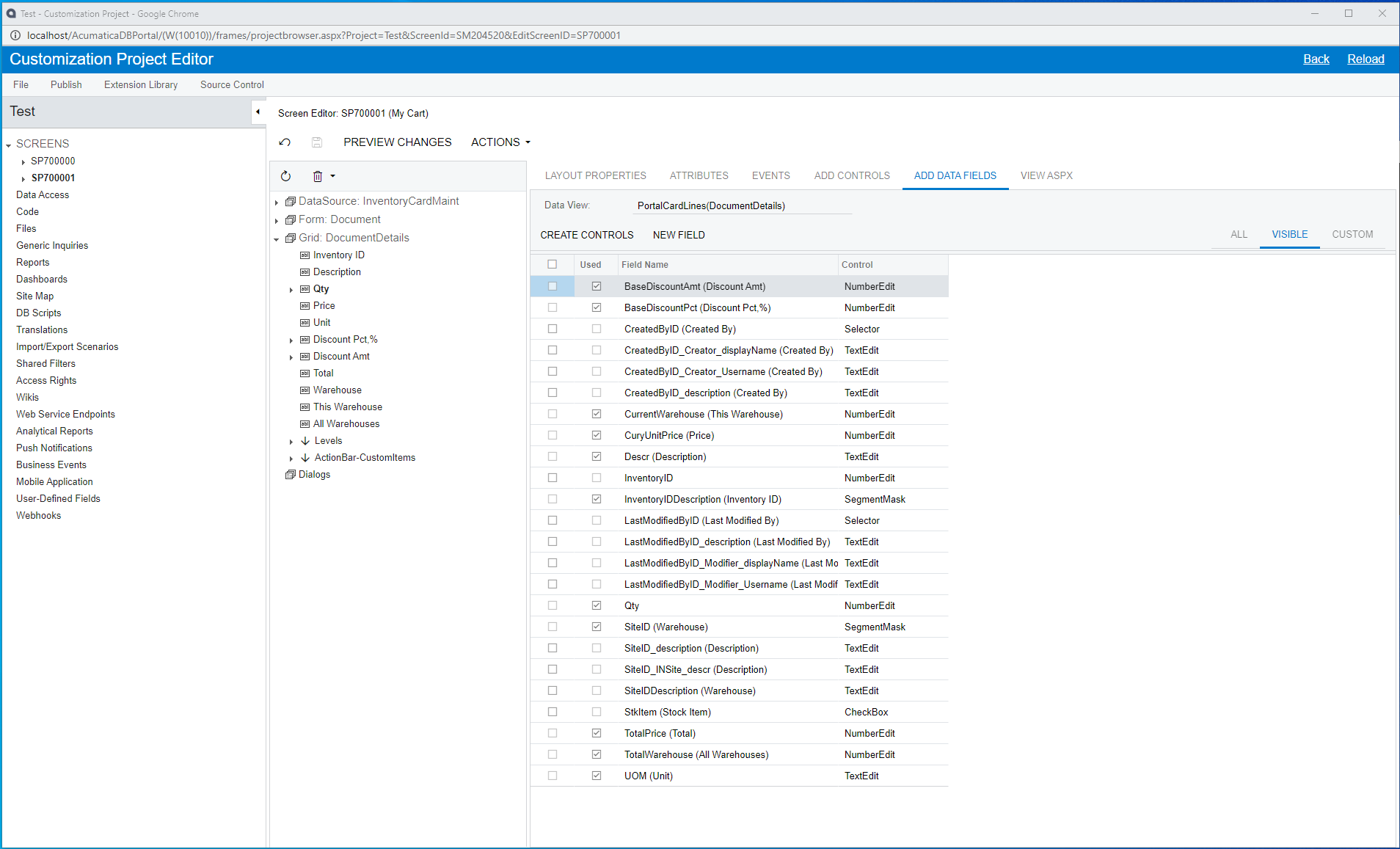Click the PREVIEW CHANGES button
This screenshot has height=849, width=1400.
click(x=398, y=142)
